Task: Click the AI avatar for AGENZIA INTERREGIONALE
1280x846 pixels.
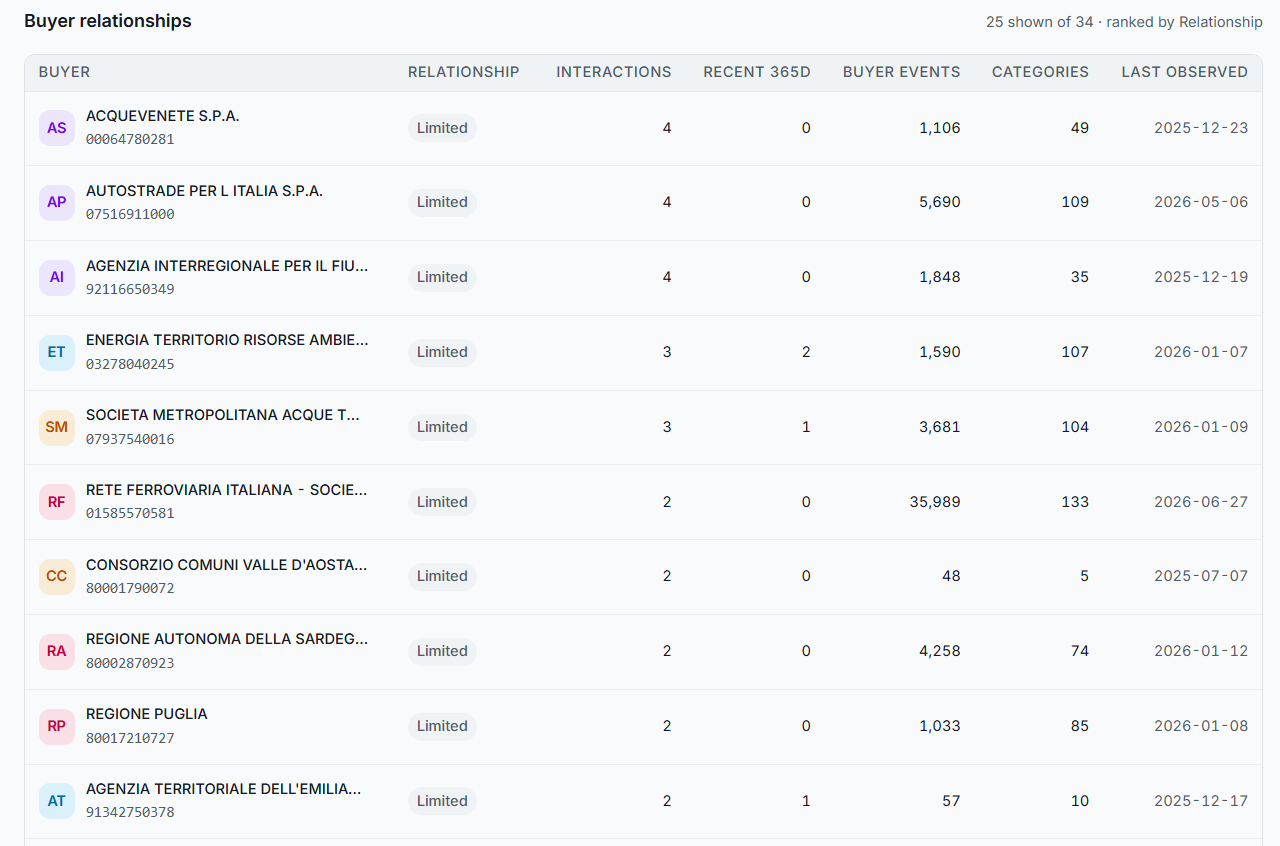Action: tap(57, 277)
